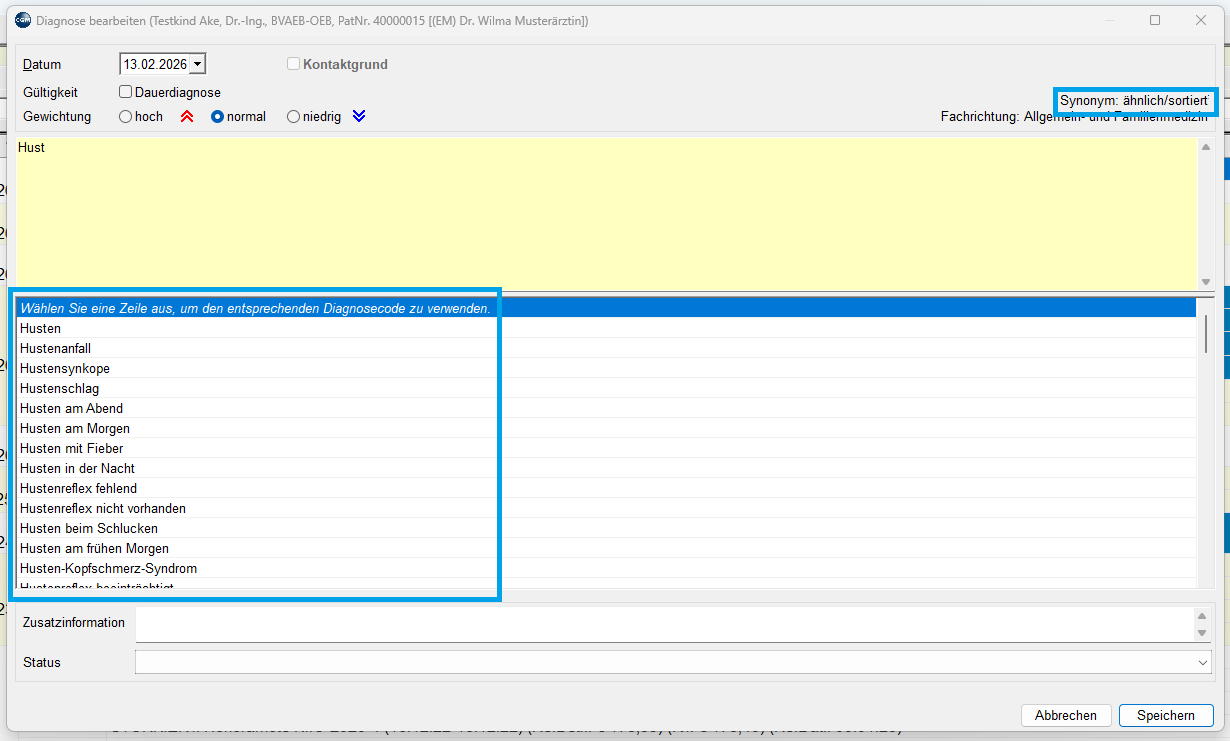
Task: Select the 'hoch' weighting radio button
Action: tap(126, 117)
